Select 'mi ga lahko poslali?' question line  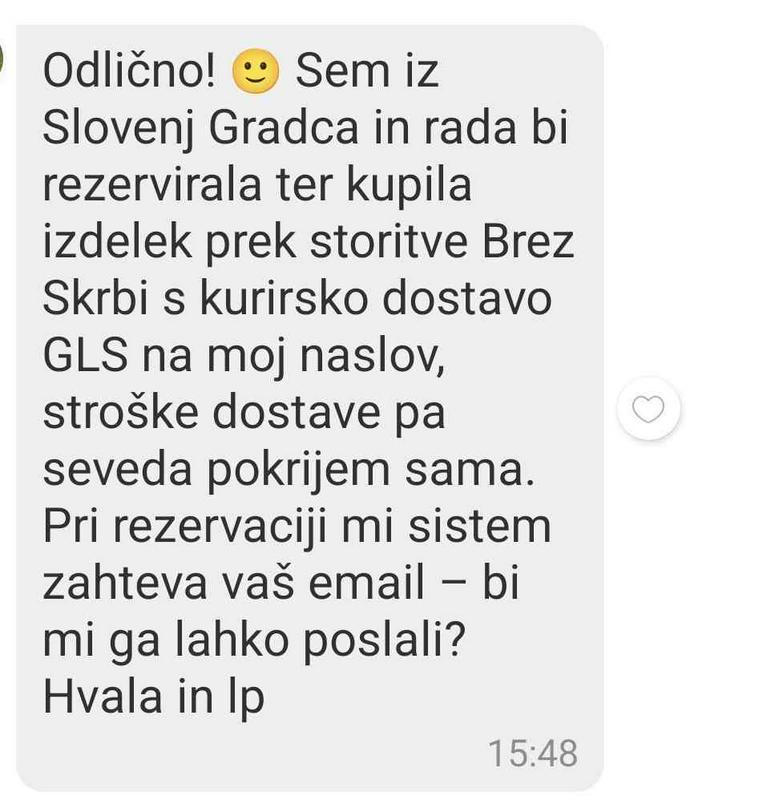(x=254, y=641)
